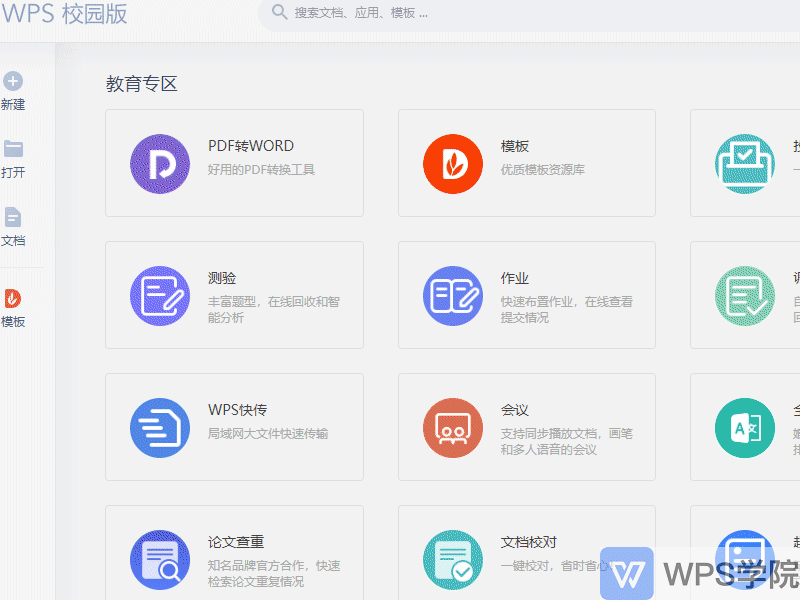Open the 模板 template library icon
The height and width of the screenshot is (600, 800).
(x=453, y=163)
